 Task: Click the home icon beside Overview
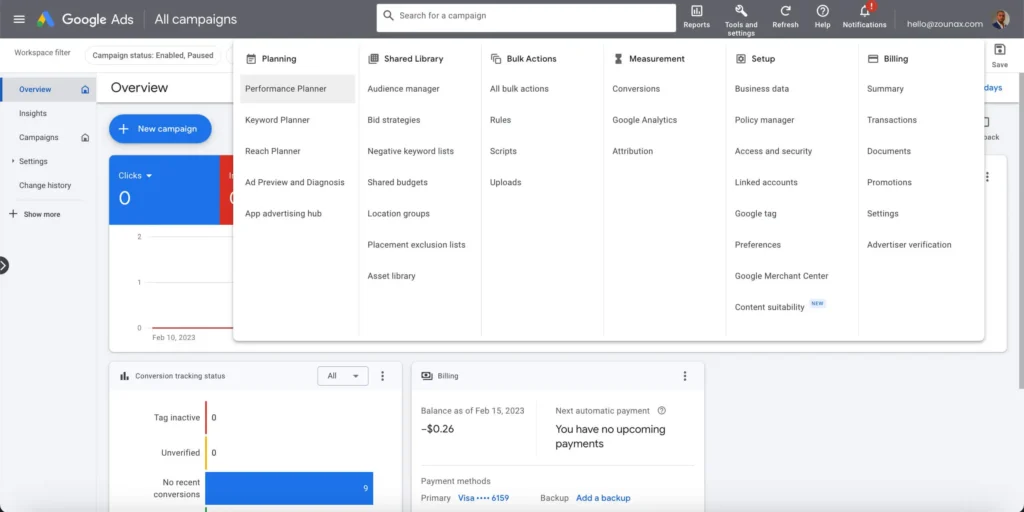(85, 89)
